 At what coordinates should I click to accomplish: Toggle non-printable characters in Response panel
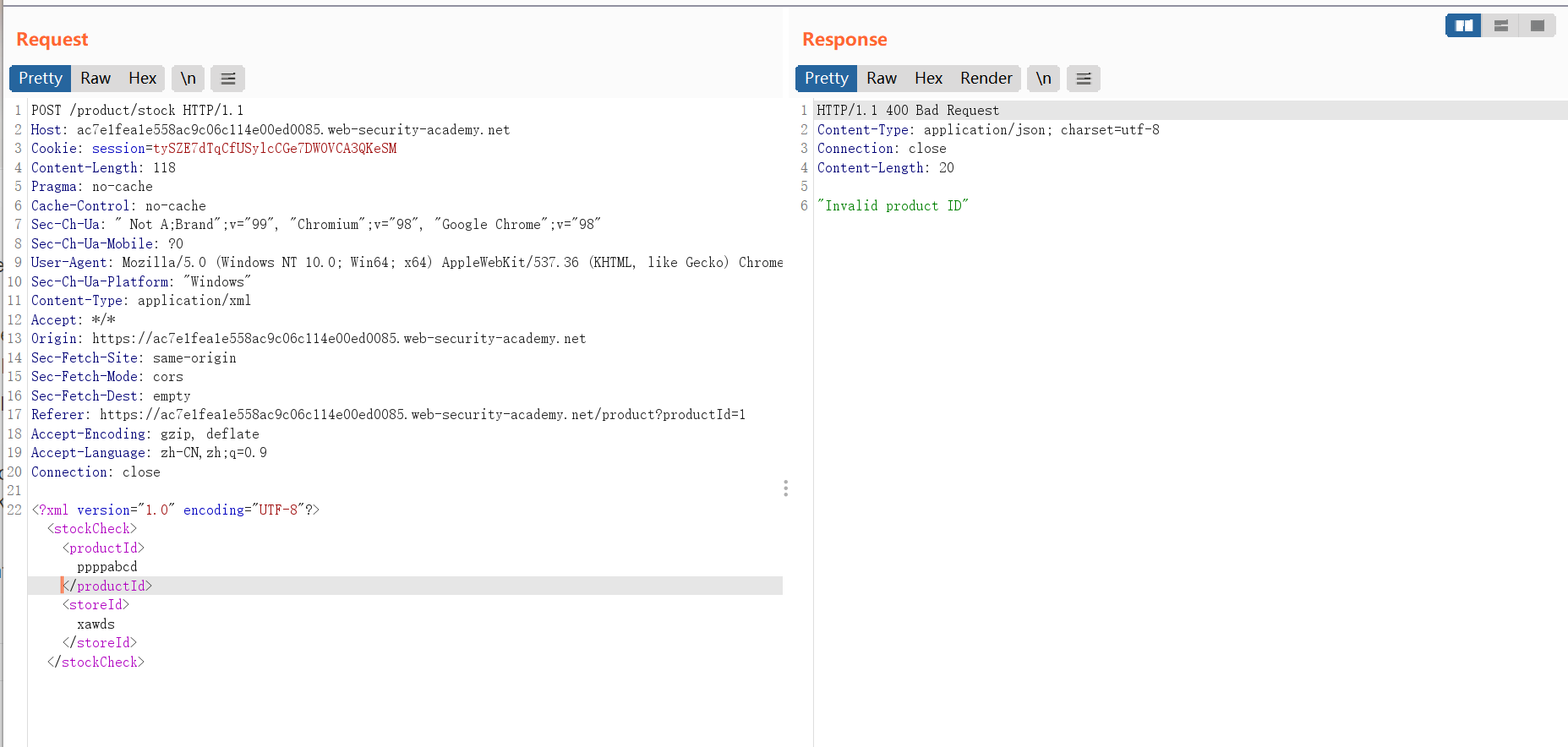click(1043, 79)
